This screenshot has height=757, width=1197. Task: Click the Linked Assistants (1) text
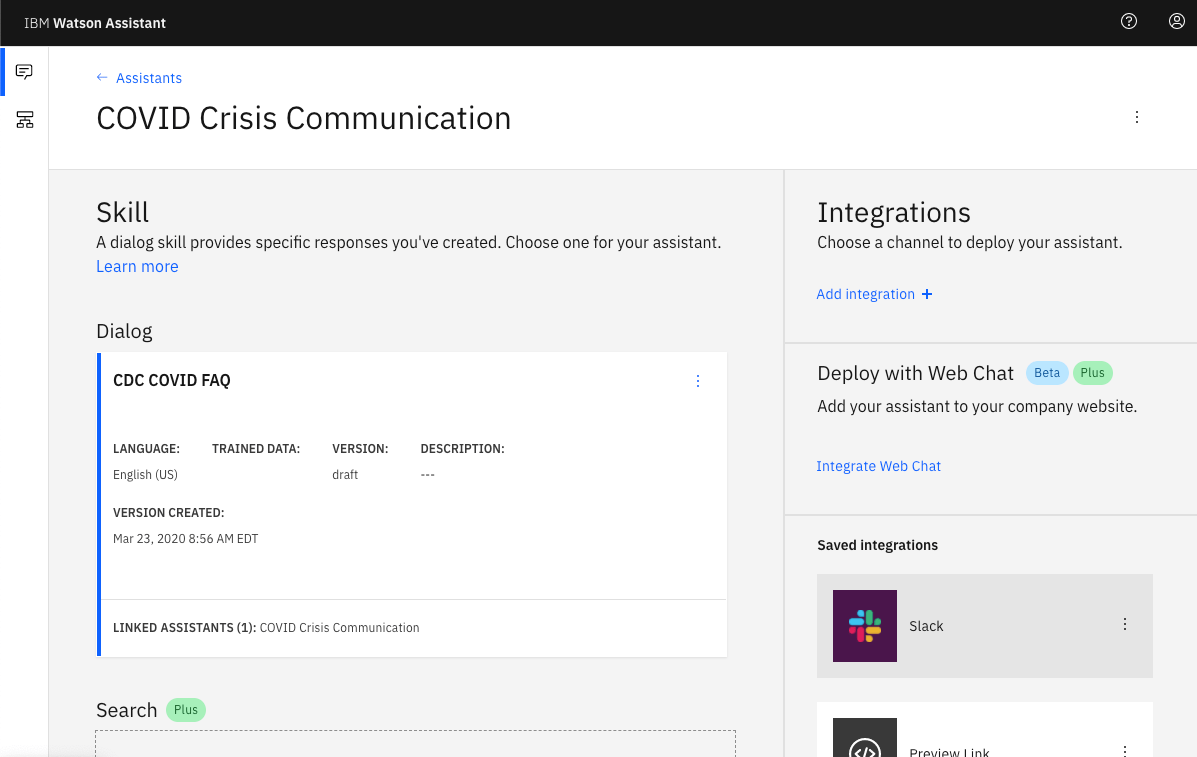185,628
